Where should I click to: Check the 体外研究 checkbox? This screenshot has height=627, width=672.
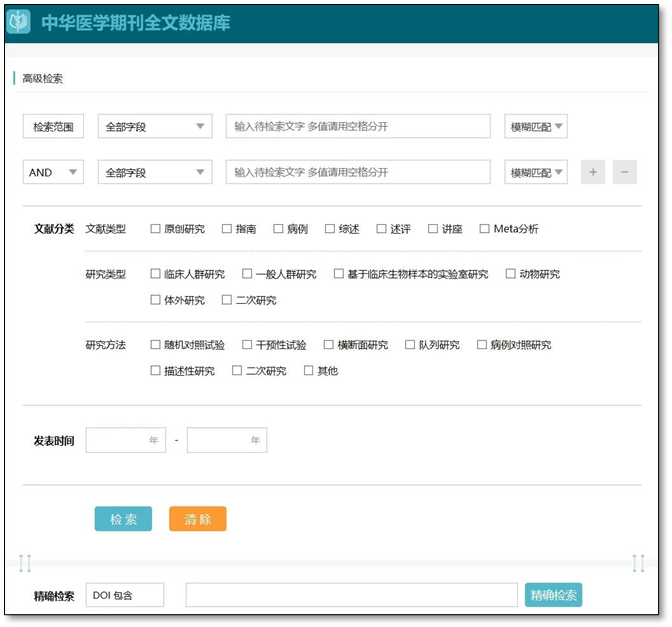pos(155,300)
